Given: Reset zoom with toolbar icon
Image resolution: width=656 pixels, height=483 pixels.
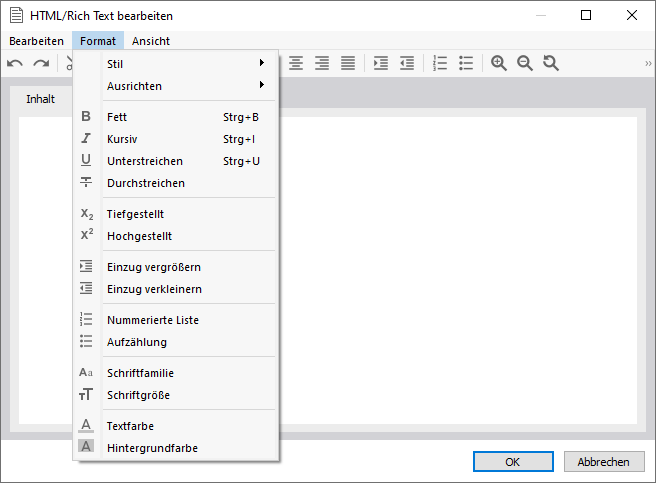Looking at the screenshot, I should (x=551, y=63).
